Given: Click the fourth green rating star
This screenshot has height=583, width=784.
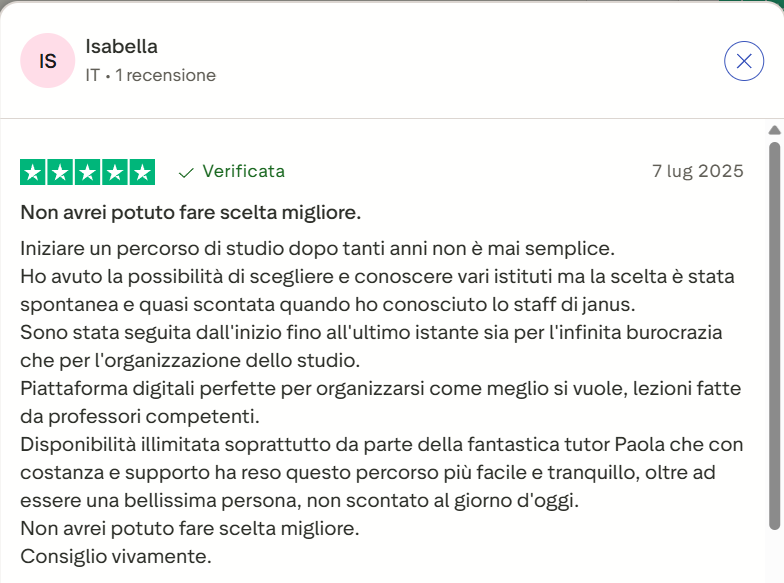Looking at the screenshot, I should click(x=115, y=172).
